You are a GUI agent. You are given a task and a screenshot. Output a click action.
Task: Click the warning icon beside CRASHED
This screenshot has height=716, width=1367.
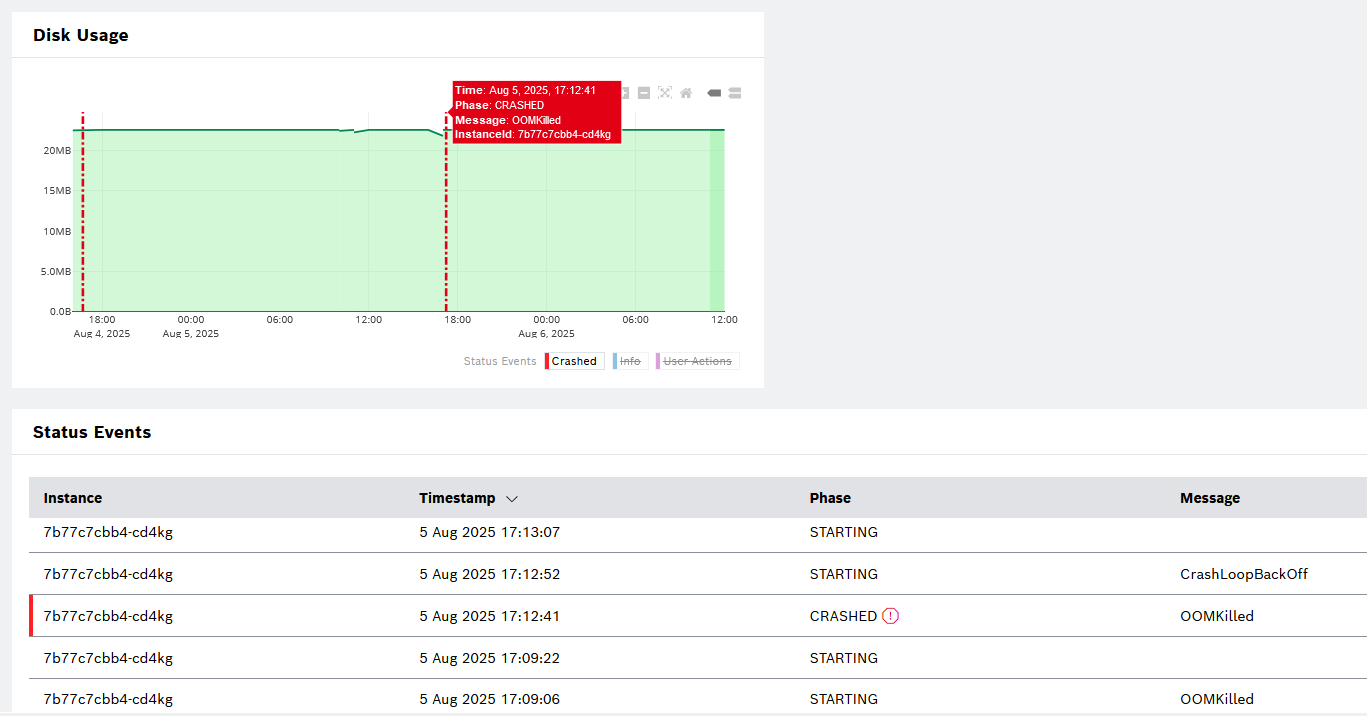[891, 616]
